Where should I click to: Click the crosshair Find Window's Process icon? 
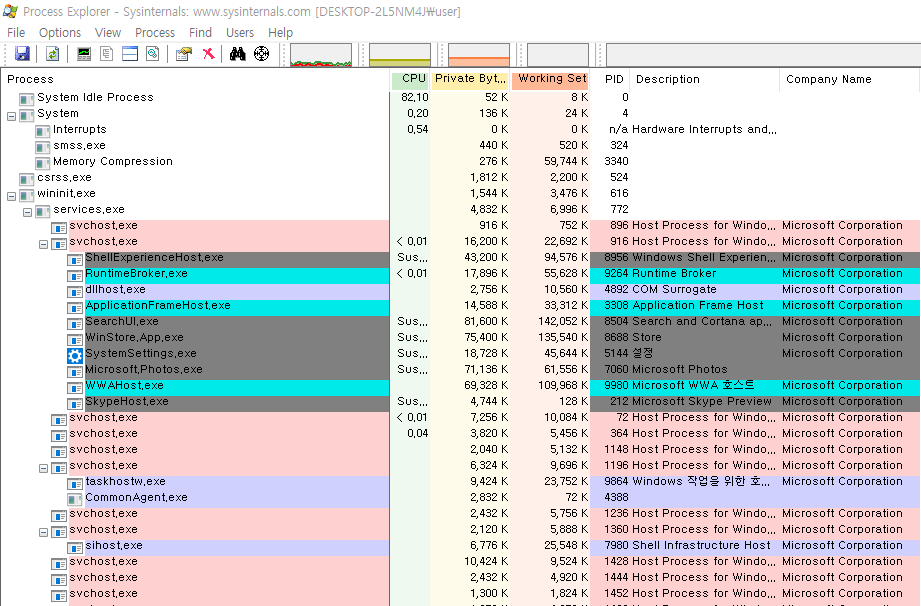[x=261, y=54]
